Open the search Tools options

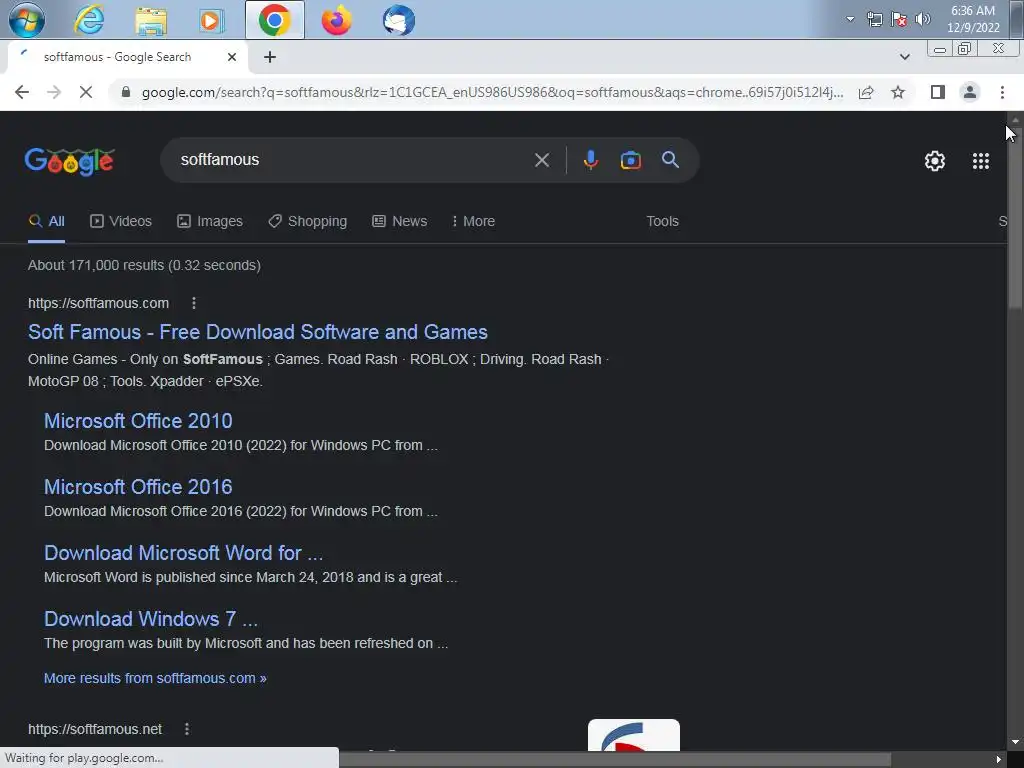662,221
